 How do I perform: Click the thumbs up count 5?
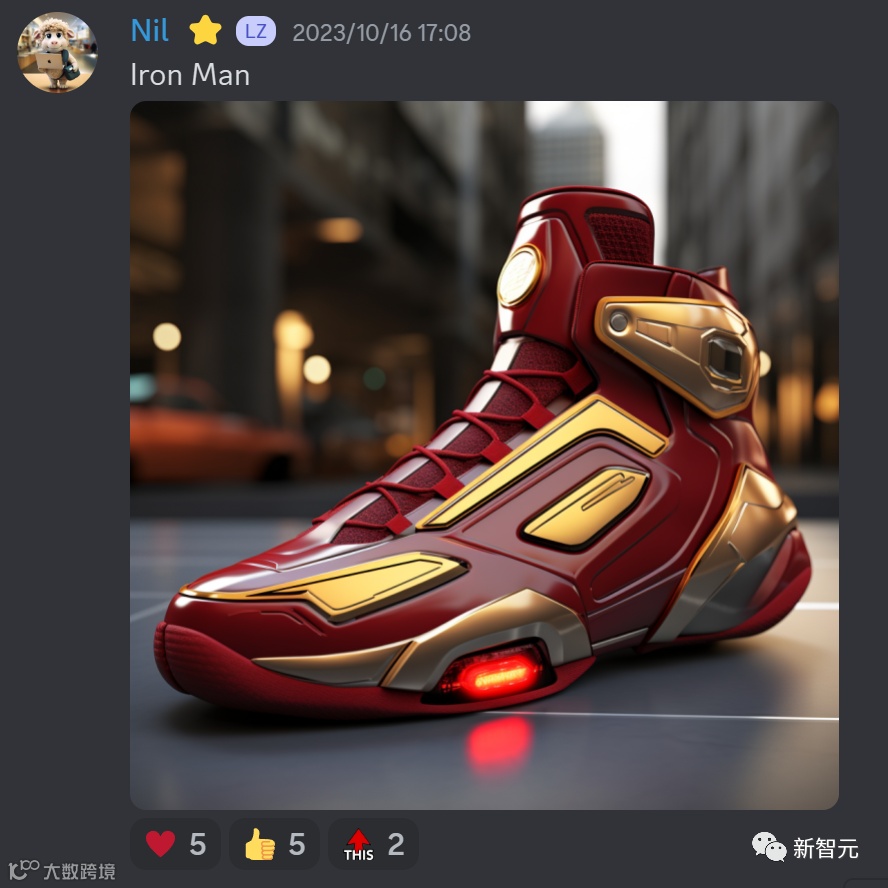click(297, 844)
